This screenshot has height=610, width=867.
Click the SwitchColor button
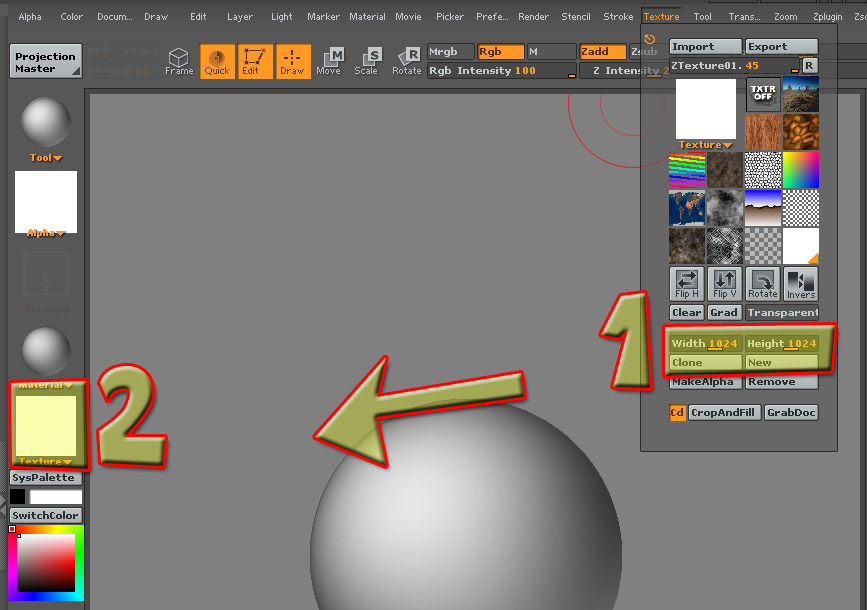tap(46, 515)
